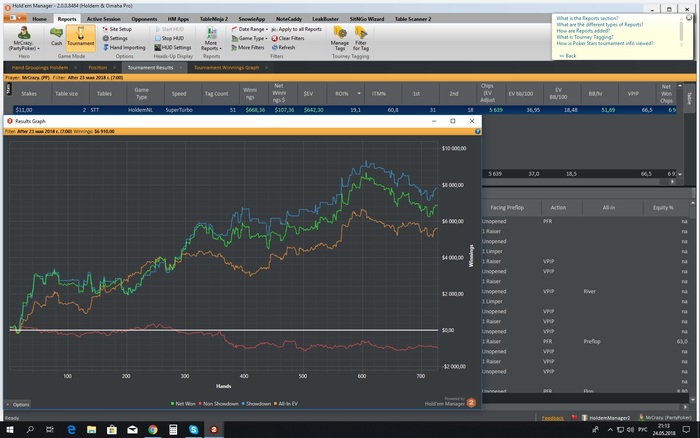
Task: Open Manage Tags
Action: (x=340, y=38)
